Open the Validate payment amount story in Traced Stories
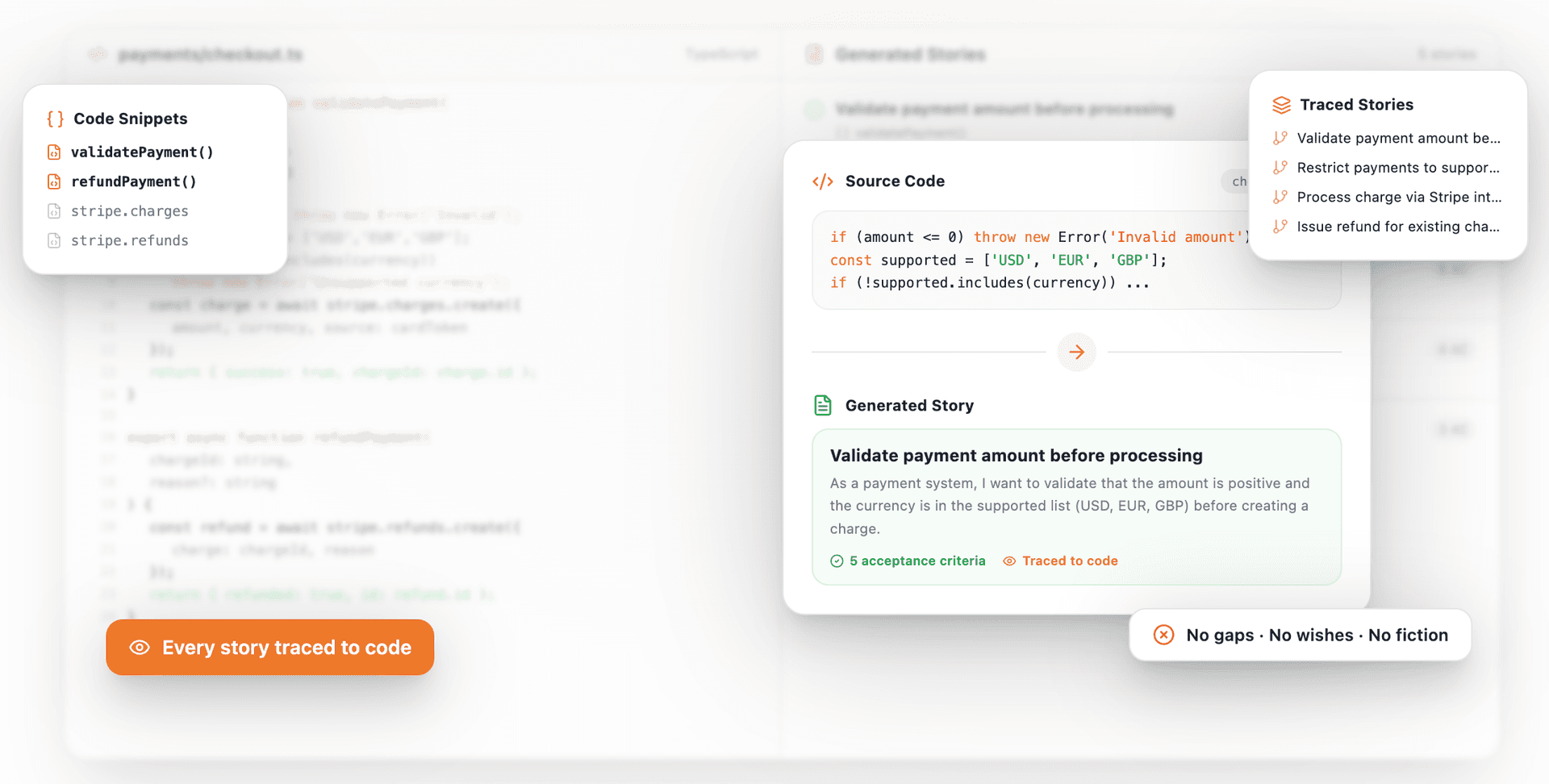Viewport: 1549px width, 784px height. pos(1398,138)
